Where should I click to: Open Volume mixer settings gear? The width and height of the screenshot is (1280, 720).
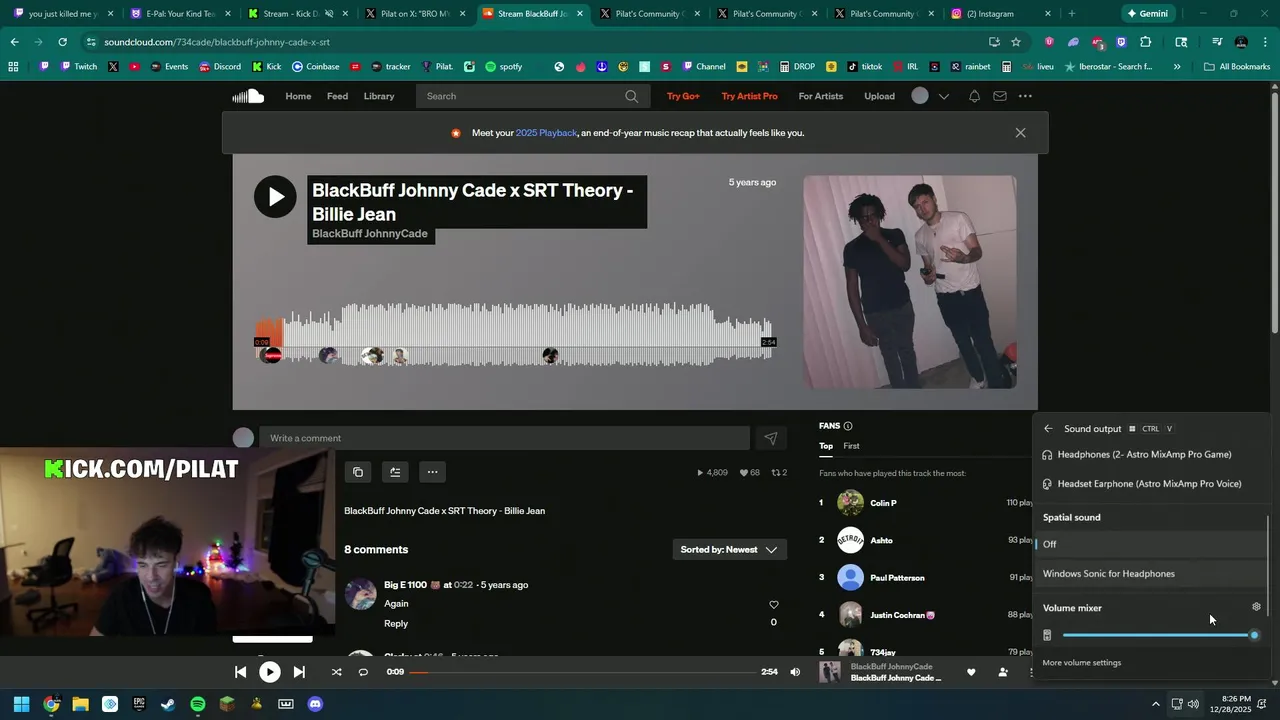click(1257, 607)
